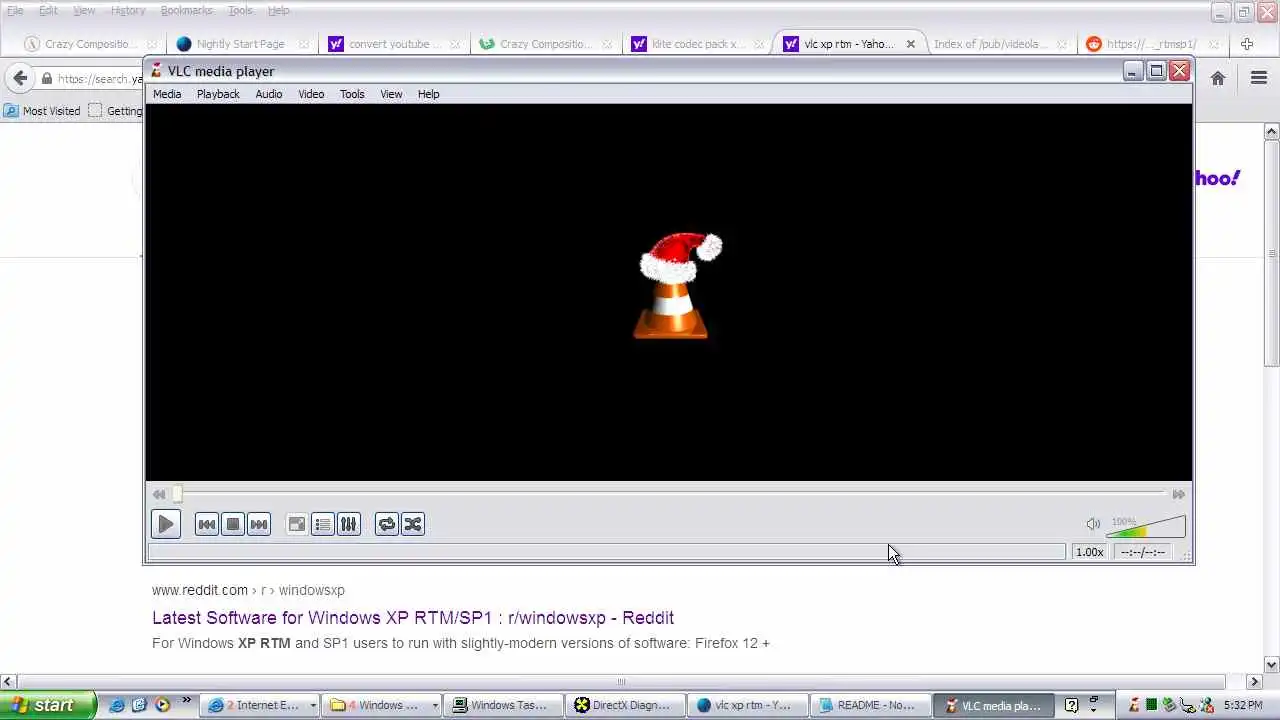This screenshot has width=1280, height=720.
Task: Click the page scroll down arrow
Action: [1272, 664]
